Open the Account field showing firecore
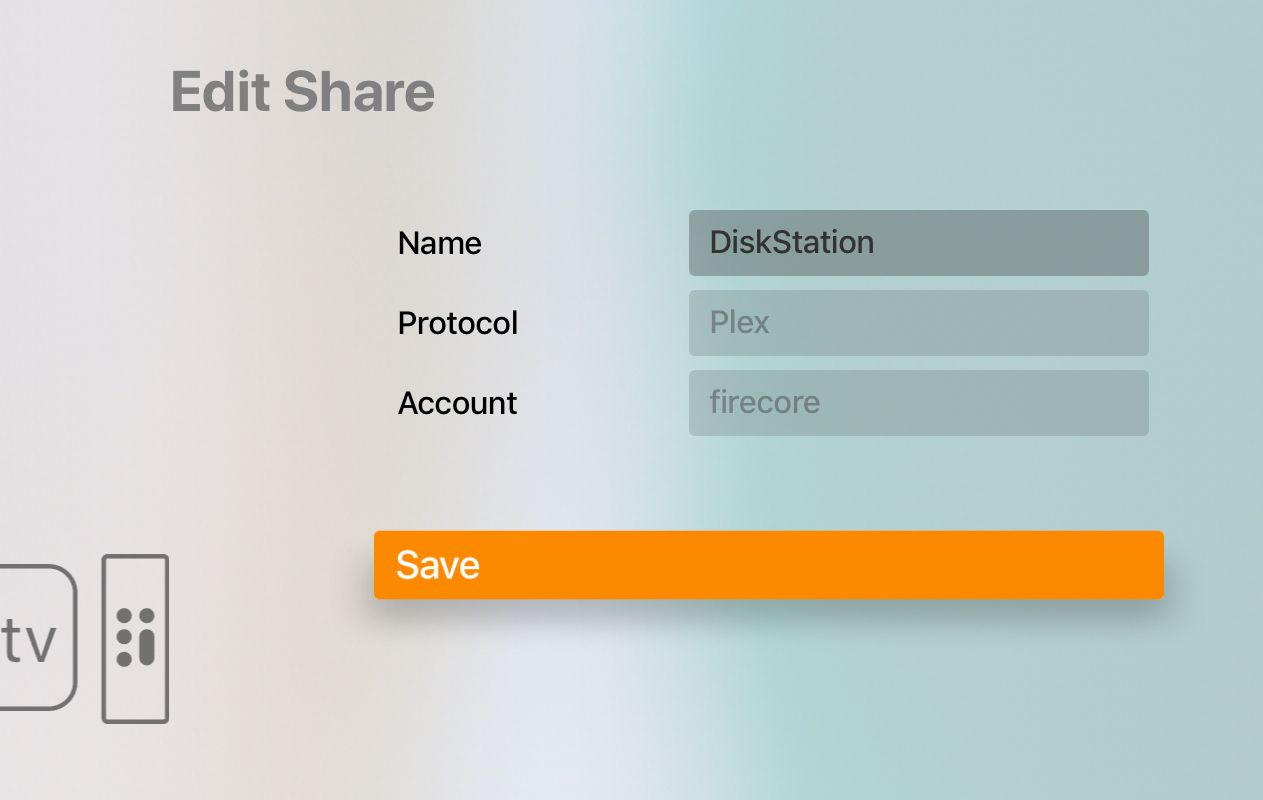Screen dimensions: 1263x800 coord(918,403)
